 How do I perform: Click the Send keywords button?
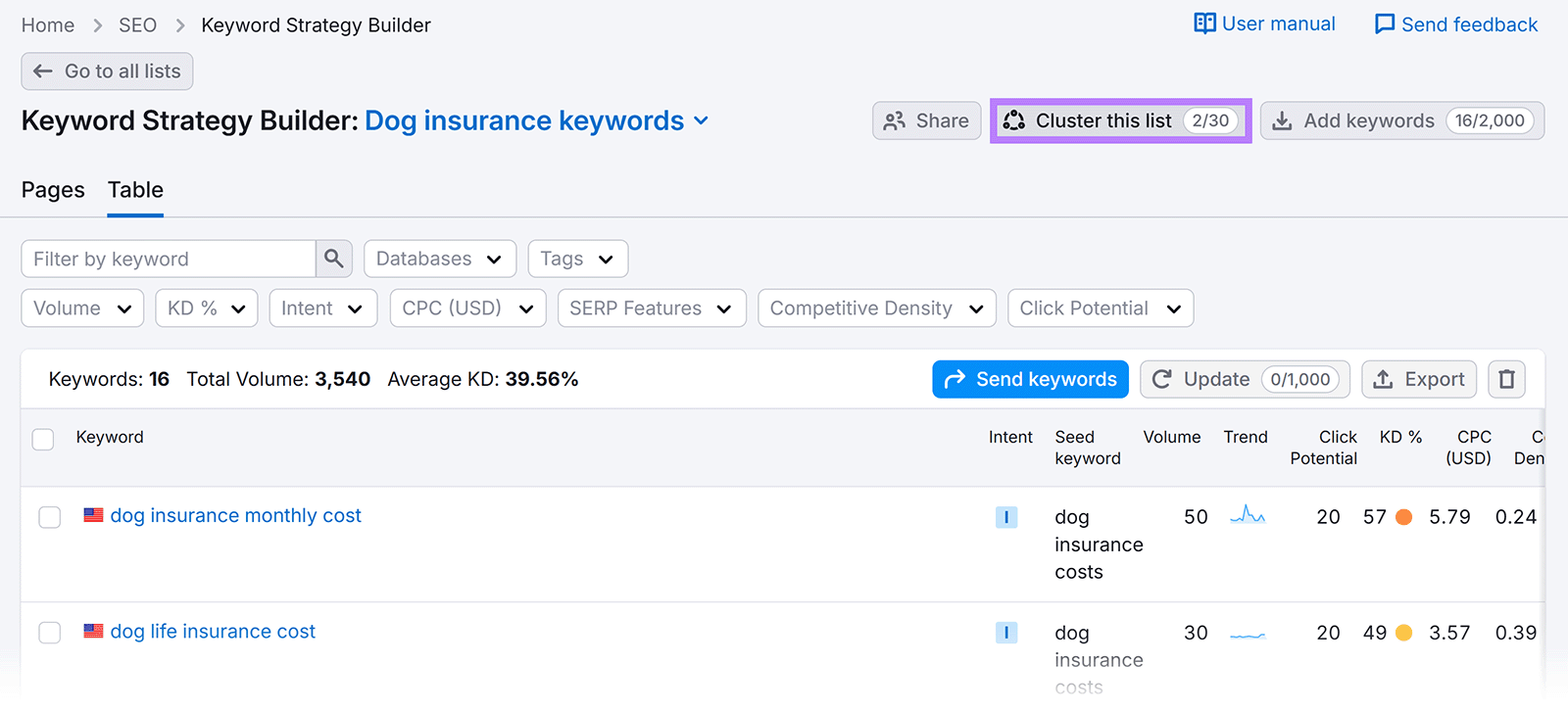coord(1030,379)
